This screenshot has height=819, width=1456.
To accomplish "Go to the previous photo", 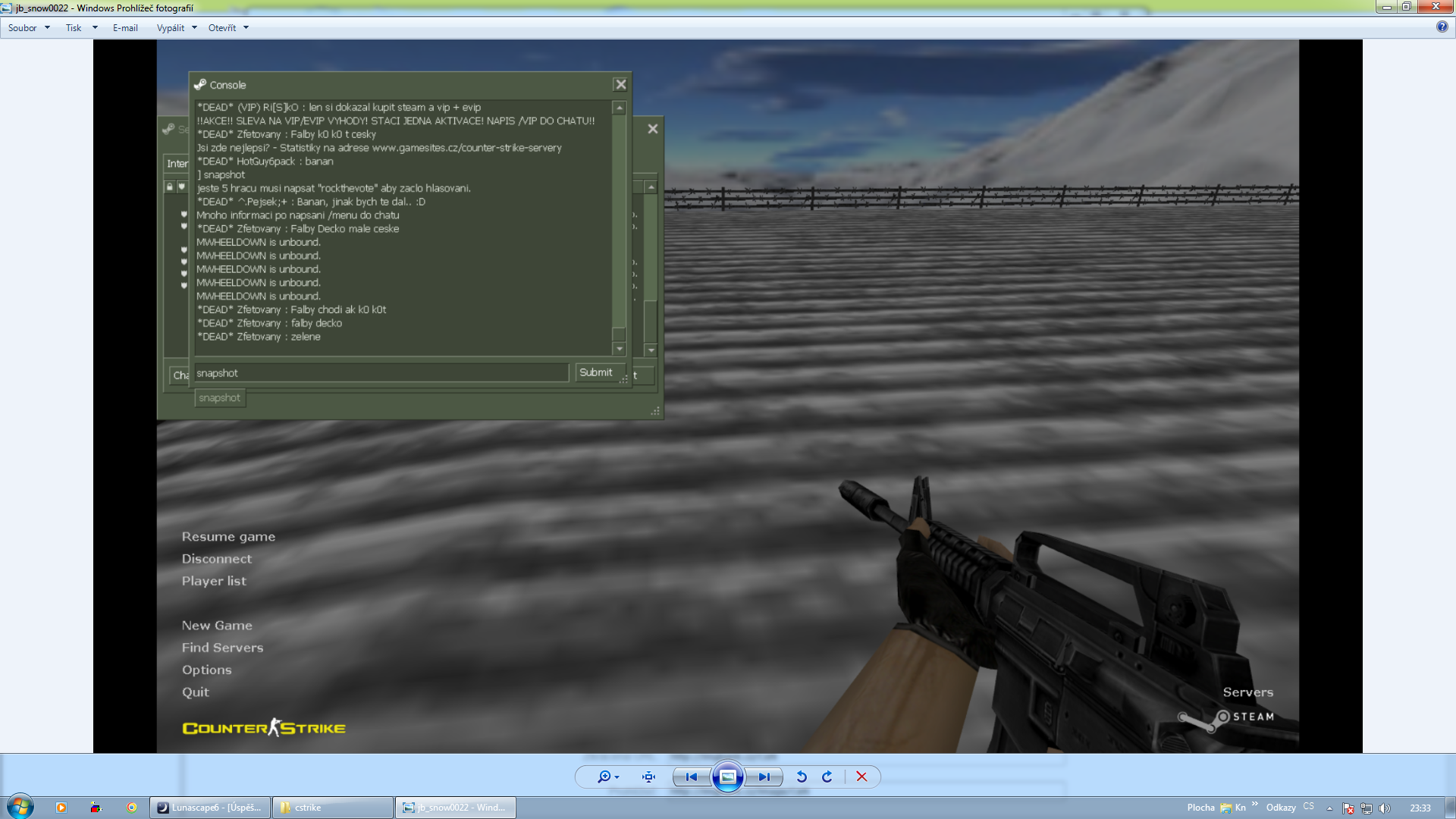I will (692, 777).
